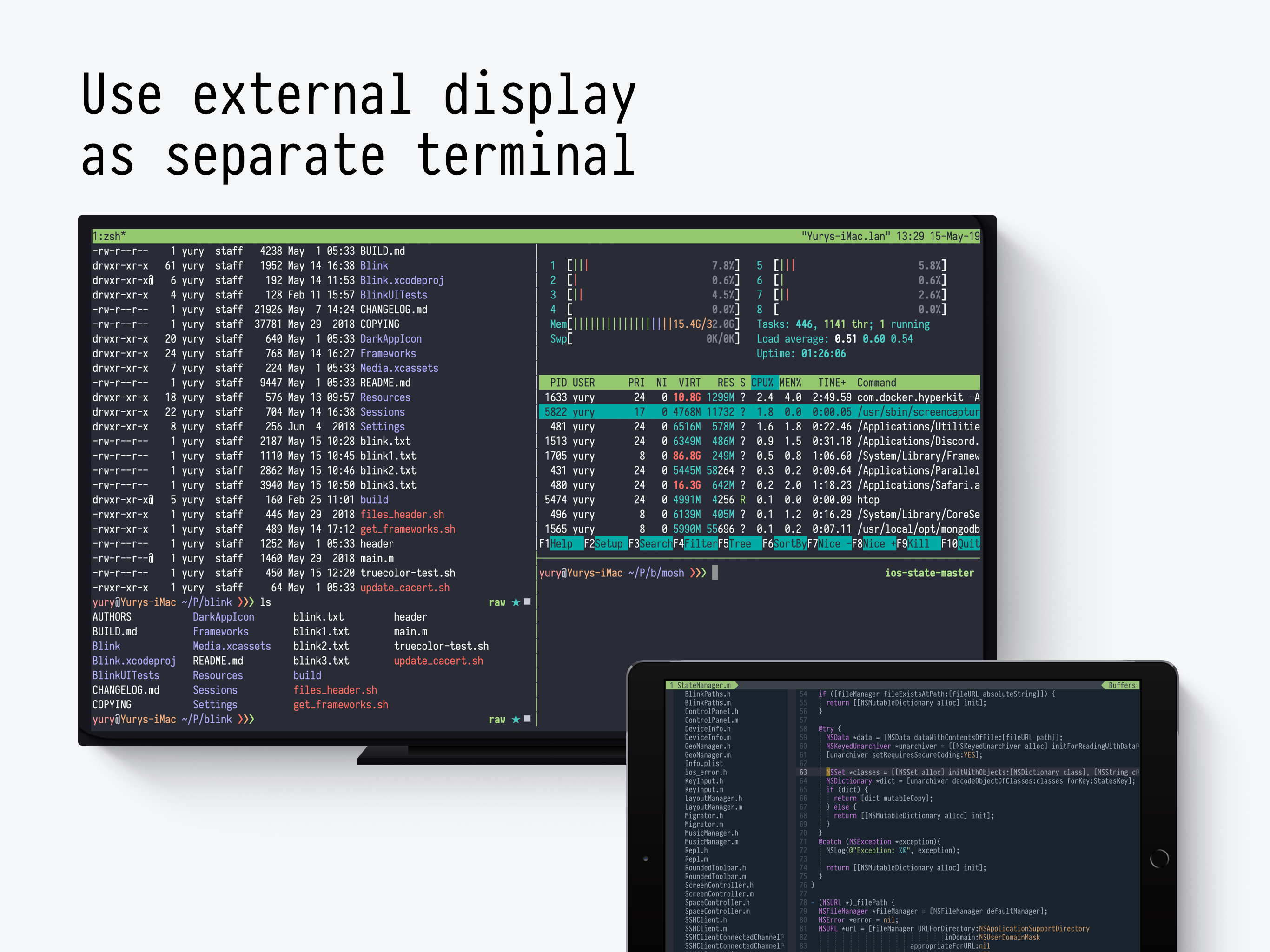Toggle tree view with F5Tree
The height and width of the screenshot is (952, 1270).
(x=740, y=543)
